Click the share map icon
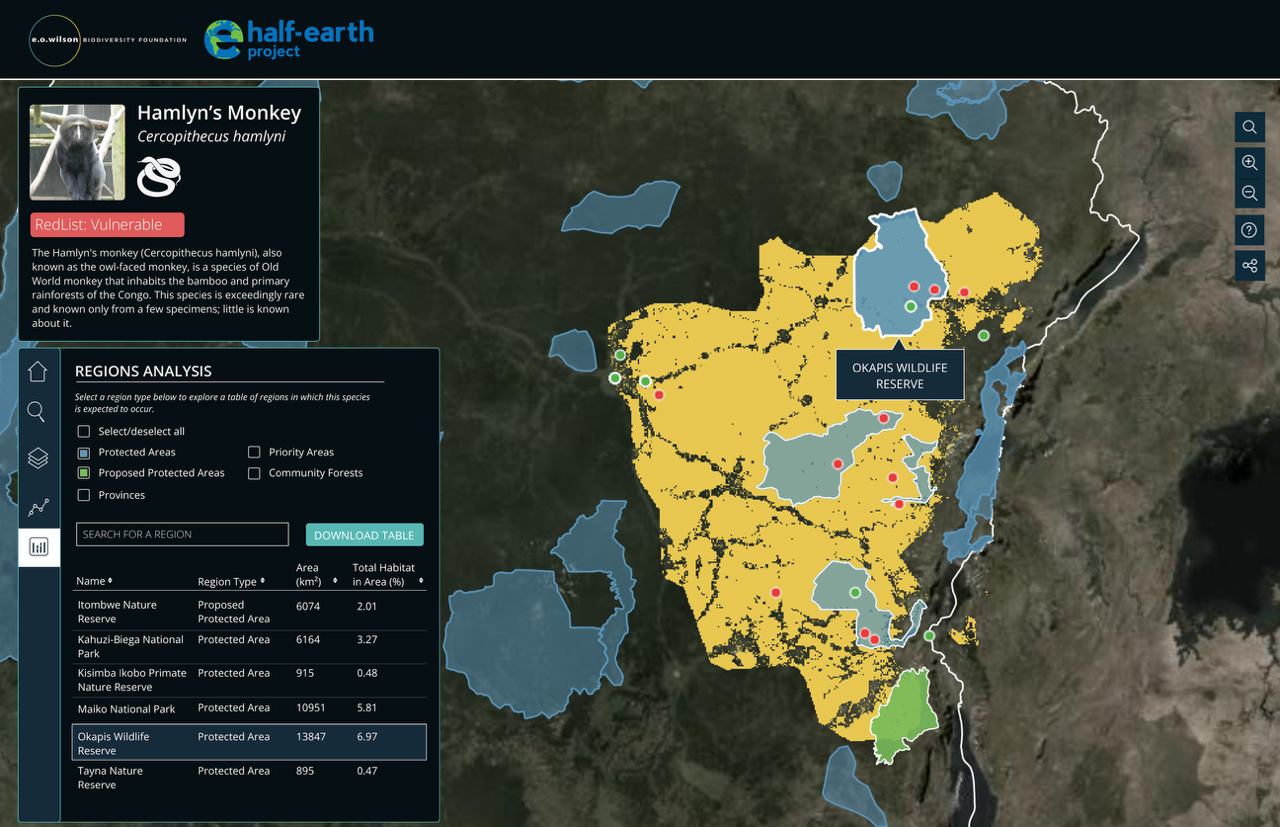 (1249, 265)
